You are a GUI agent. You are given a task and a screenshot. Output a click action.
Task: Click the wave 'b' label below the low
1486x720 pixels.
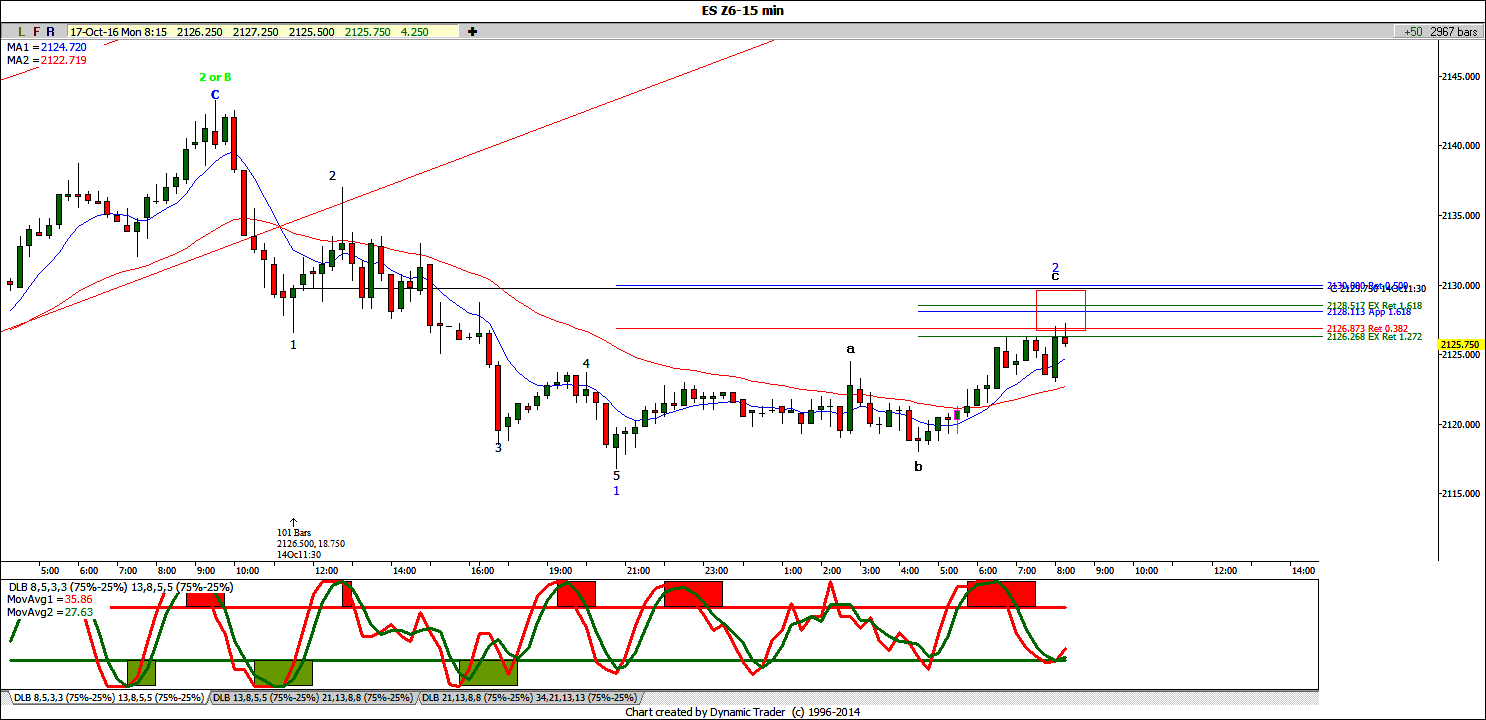pyautogui.click(x=918, y=466)
